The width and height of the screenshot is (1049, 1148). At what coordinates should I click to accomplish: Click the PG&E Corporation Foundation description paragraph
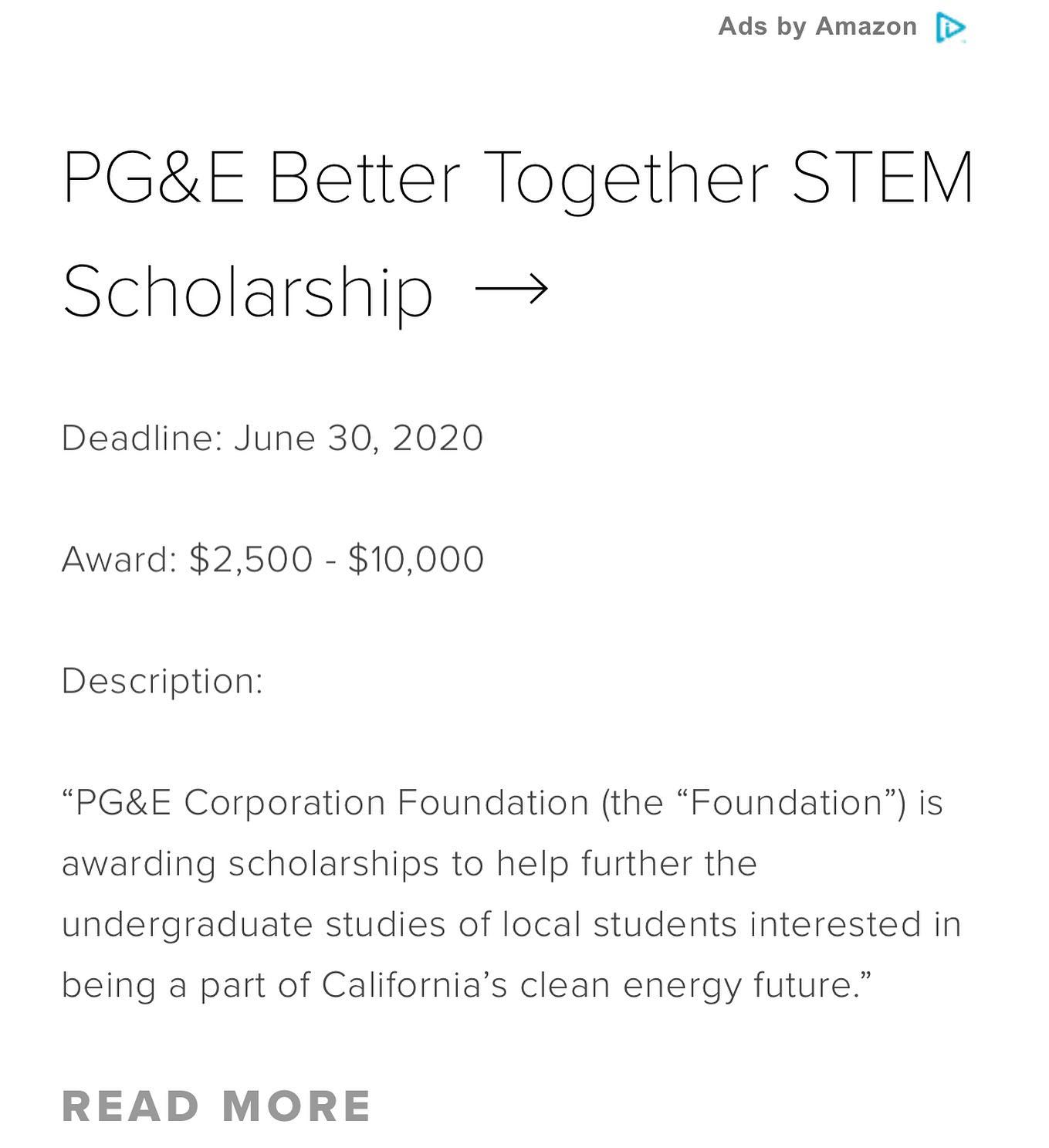point(511,894)
